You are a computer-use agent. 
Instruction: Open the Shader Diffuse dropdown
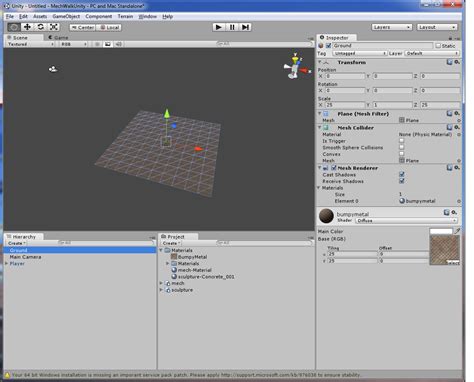tap(406, 221)
